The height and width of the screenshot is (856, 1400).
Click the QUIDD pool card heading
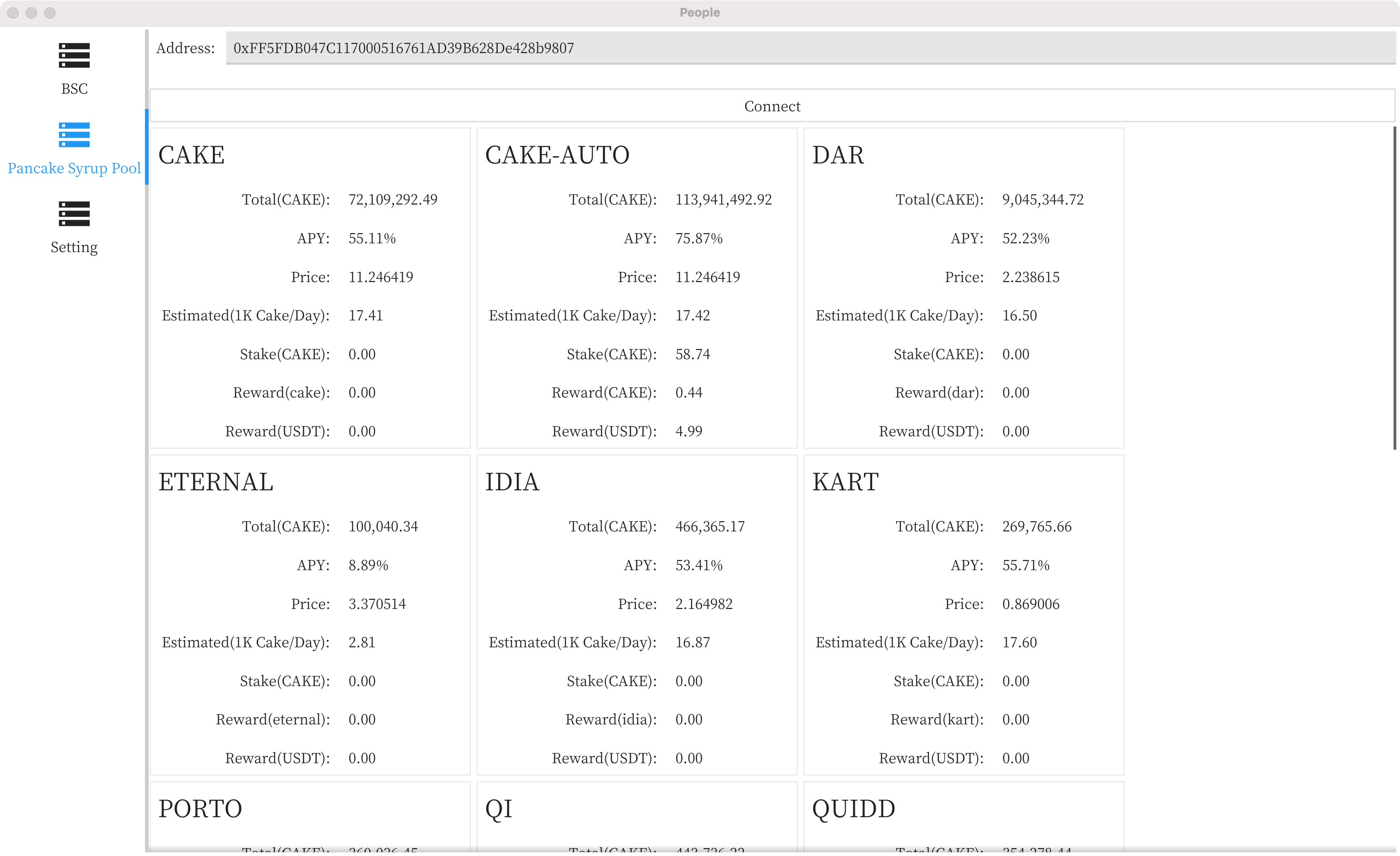tap(853, 808)
